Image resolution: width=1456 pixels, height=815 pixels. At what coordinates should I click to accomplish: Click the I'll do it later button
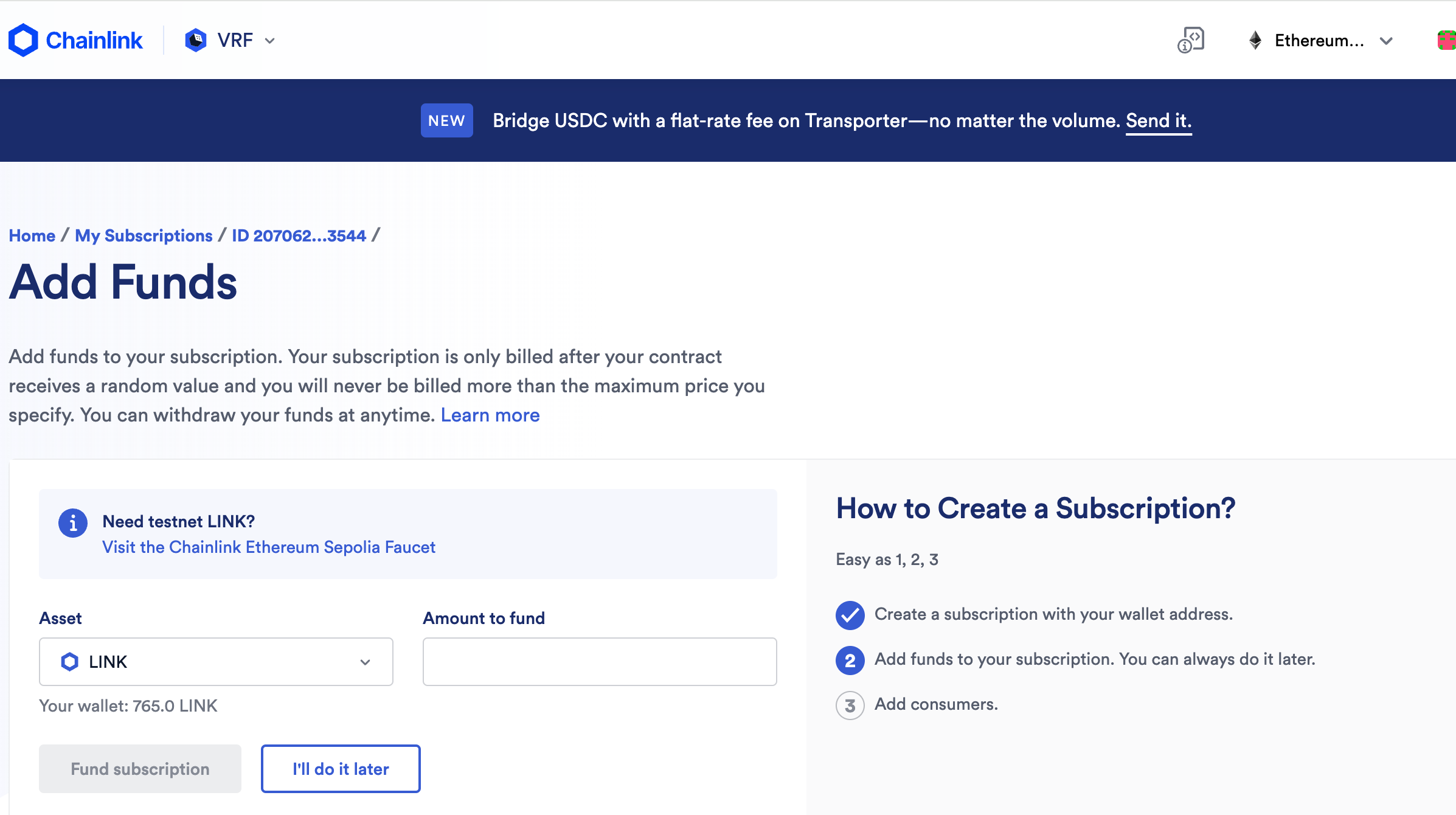pyautogui.click(x=341, y=769)
